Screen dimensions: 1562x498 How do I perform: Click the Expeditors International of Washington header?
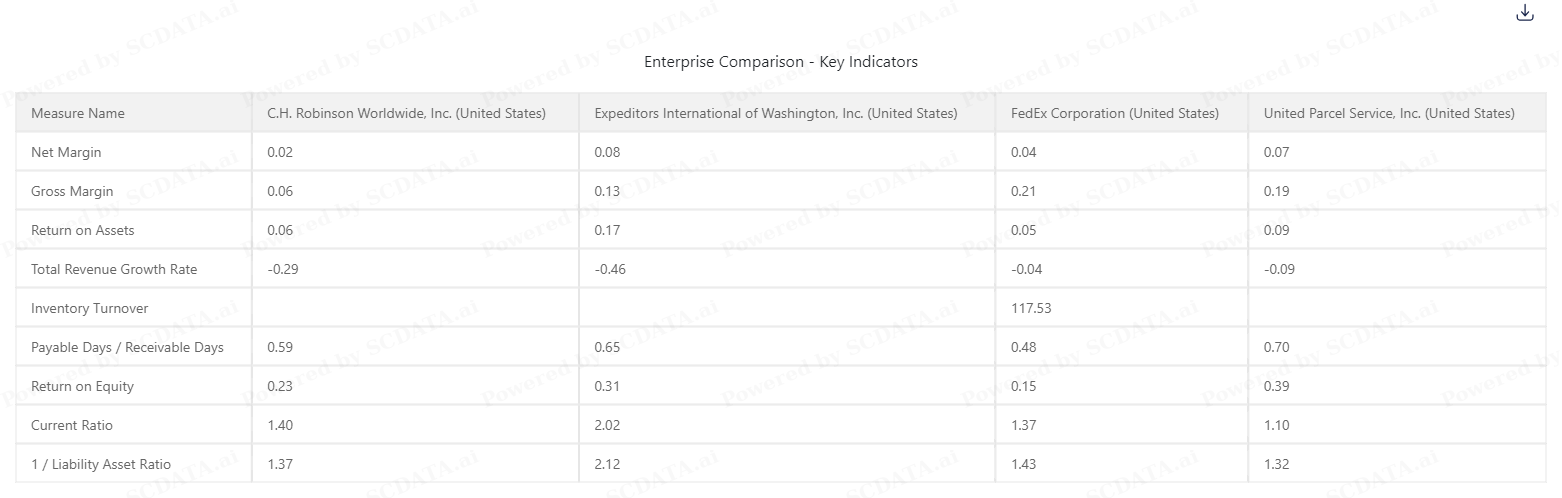(776, 113)
